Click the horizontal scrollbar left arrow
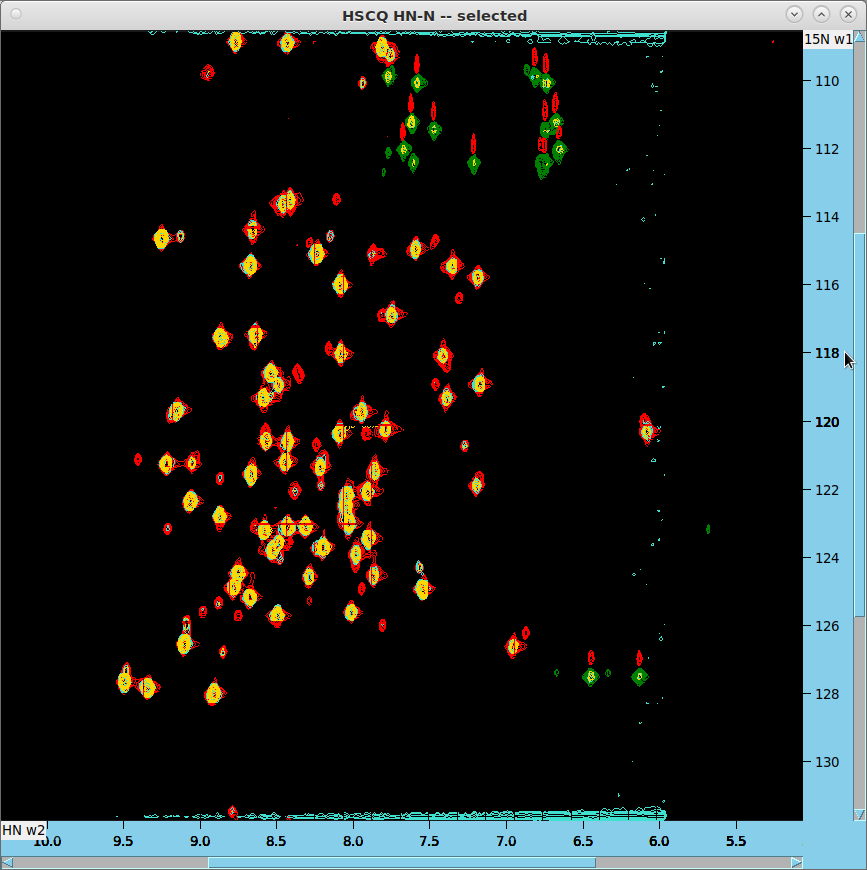 7,862
